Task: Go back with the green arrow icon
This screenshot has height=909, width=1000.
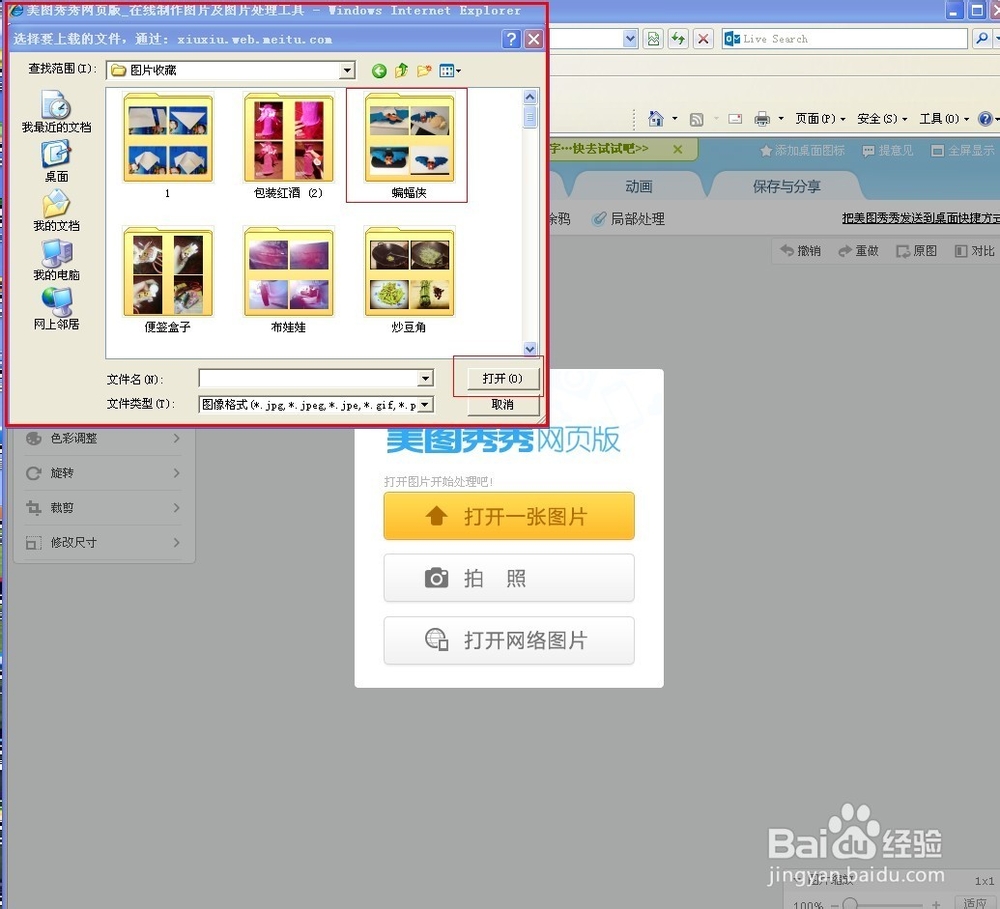Action: tap(379, 71)
